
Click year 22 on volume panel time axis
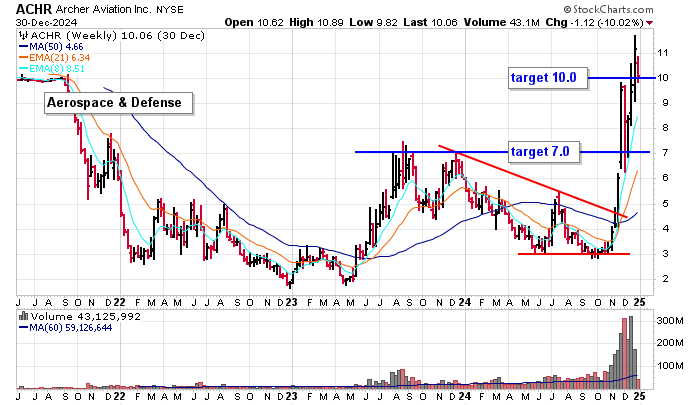coord(119,396)
